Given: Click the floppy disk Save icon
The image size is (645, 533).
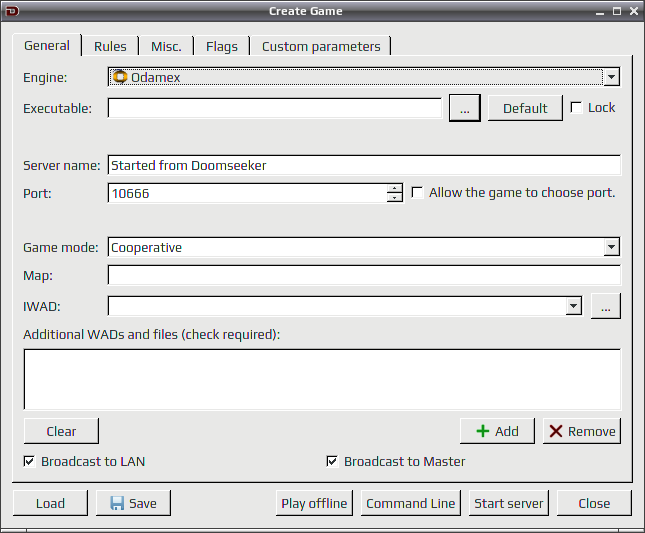Looking at the screenshot, I should pyautogui.click(x=117, y=503).
